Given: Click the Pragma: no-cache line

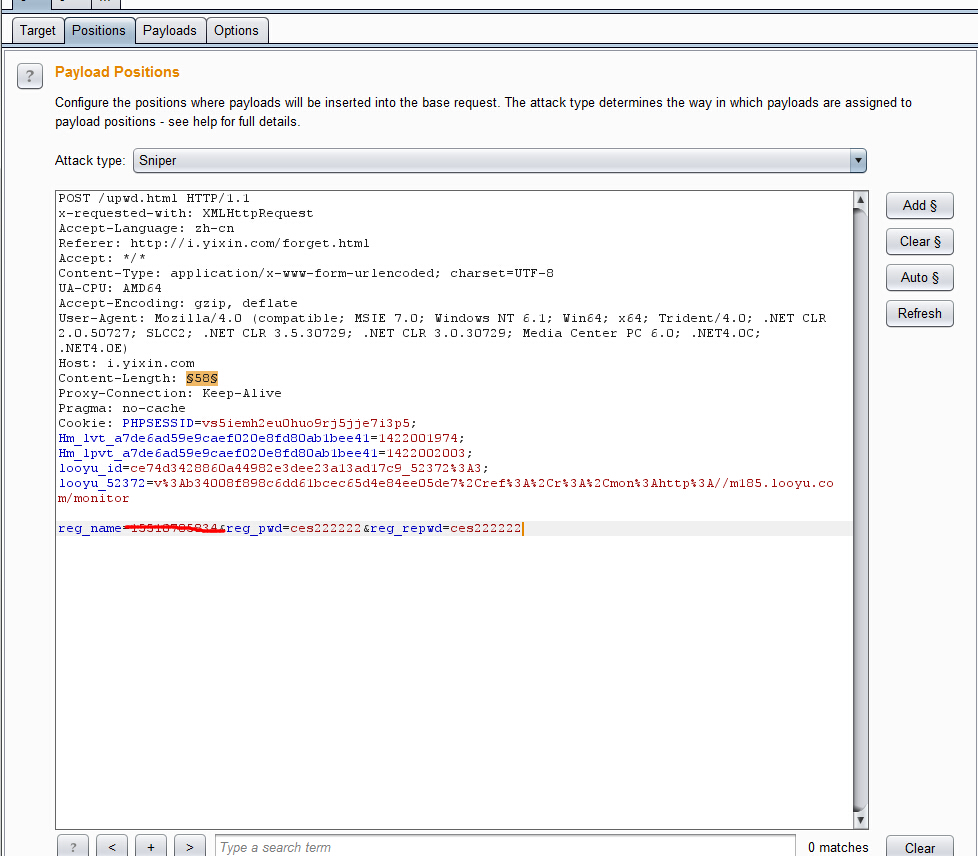Looking at the screenshot, I should [x=122, y=408].
